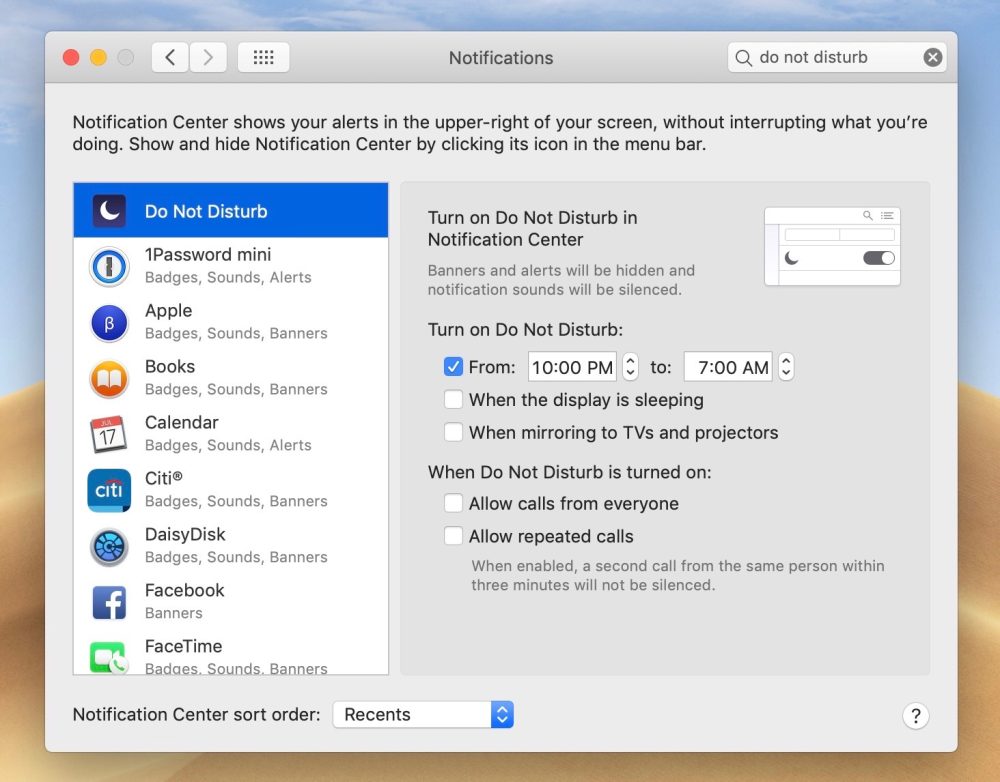The height and width of the screenshot is (782, 1000).
Task: Click the to time stepper arrows
Action: [786, 367]
